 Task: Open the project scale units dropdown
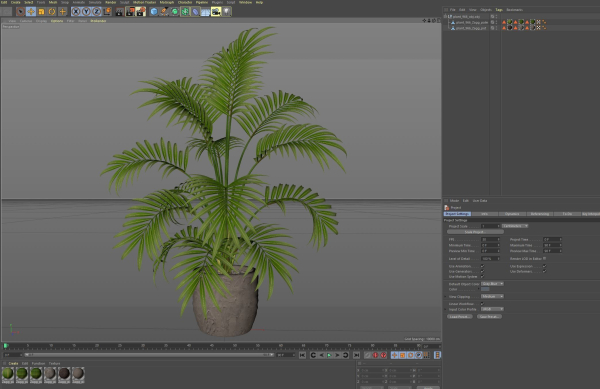point(515,226)
